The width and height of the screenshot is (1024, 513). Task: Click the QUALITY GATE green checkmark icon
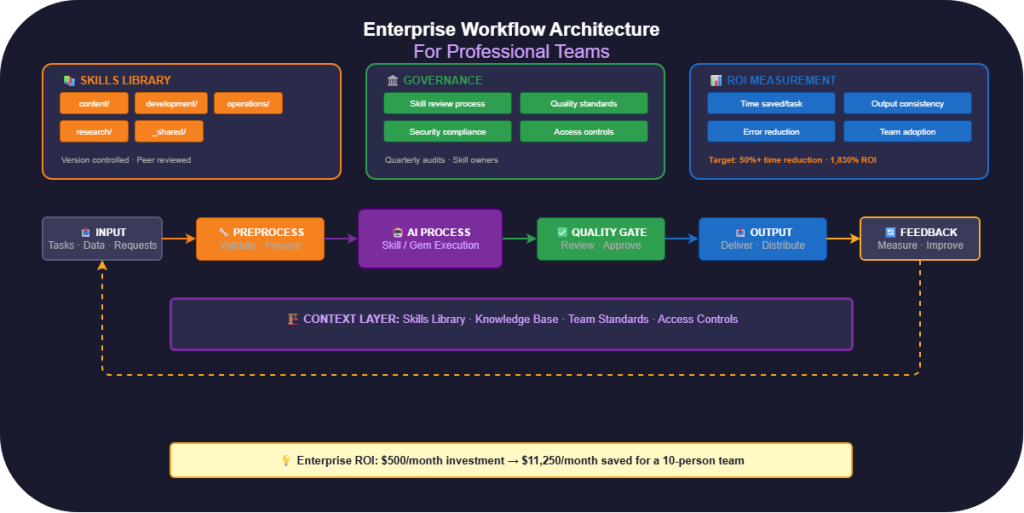562,232
